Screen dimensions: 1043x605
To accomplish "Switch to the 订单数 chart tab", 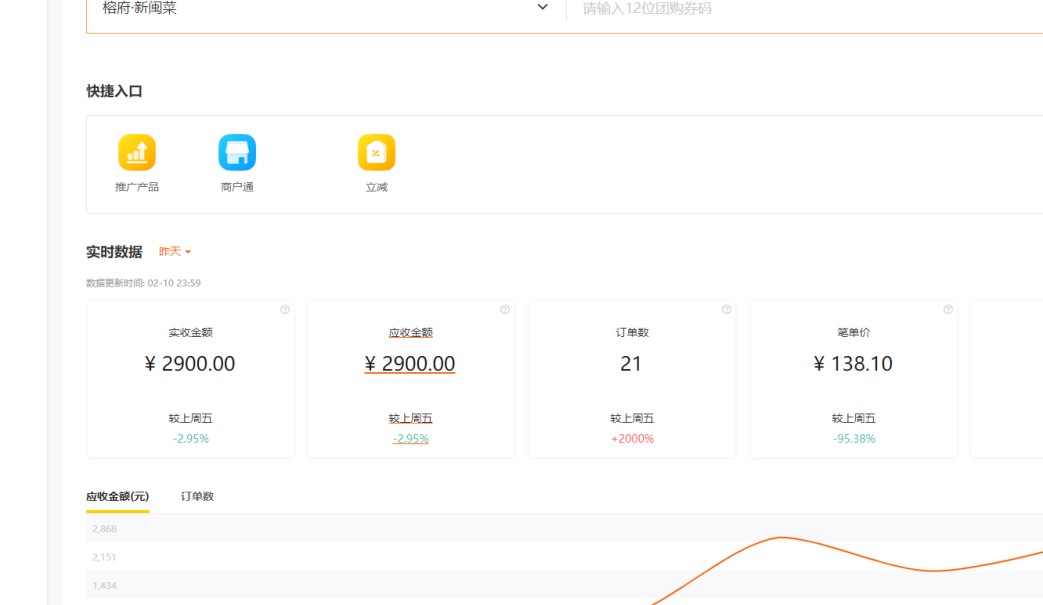I will click(x=197, y=496).
